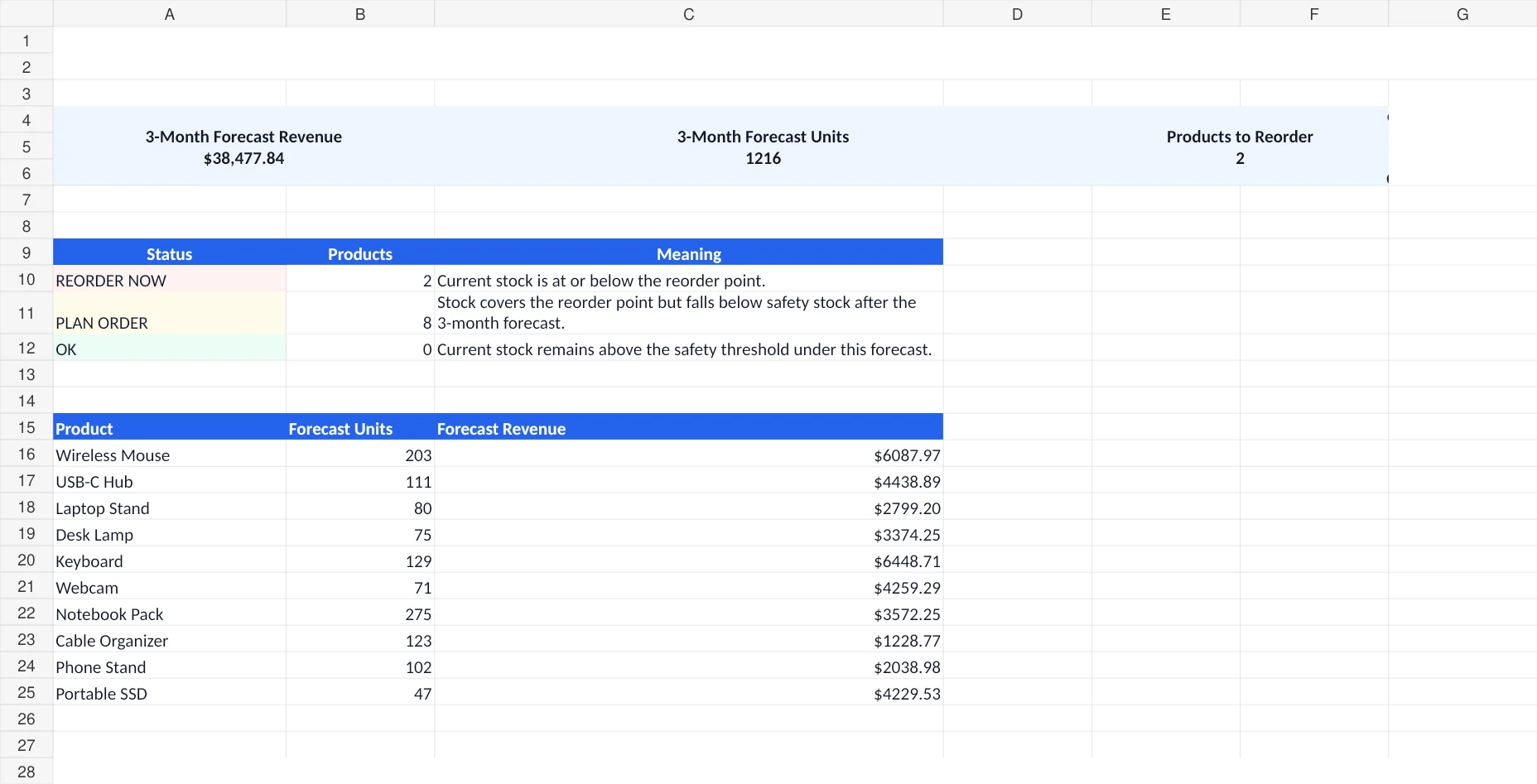Select the Meaning header cell
This screenshot has height=784, width=1537.
click(x=688, y=253)
